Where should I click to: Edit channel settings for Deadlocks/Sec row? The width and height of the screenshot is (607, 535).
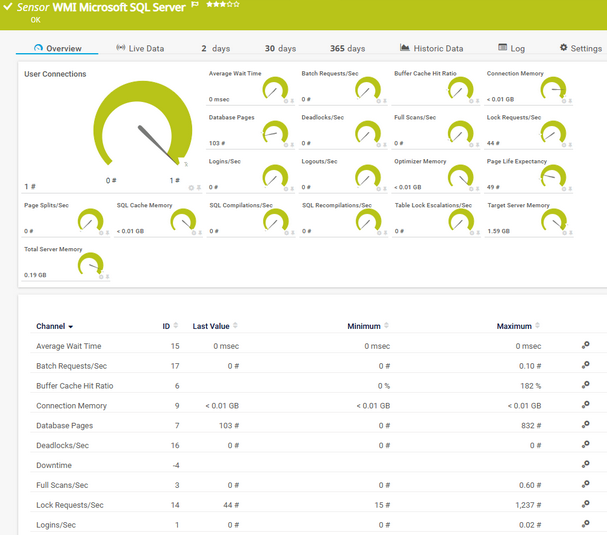585,444
